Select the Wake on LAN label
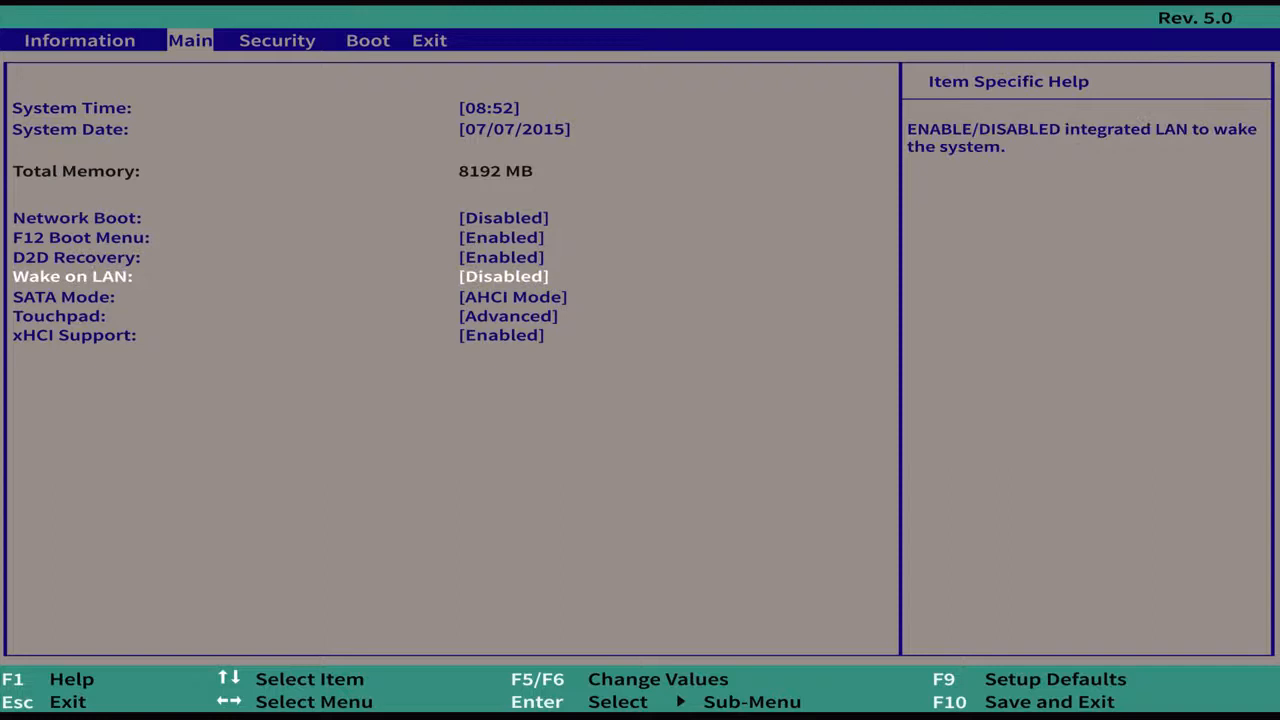Image resolution: width=1280 pixels, height=720 pixels. pyautogui.click(x=72, y=277)
